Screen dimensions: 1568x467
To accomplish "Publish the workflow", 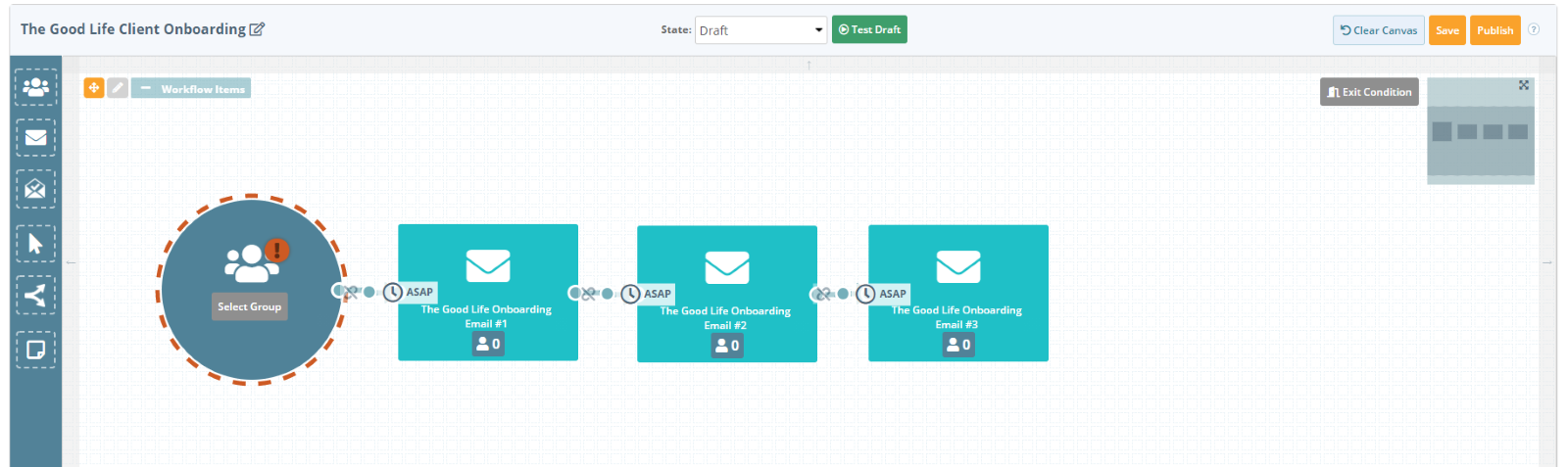I will [x=1495, y=30].
